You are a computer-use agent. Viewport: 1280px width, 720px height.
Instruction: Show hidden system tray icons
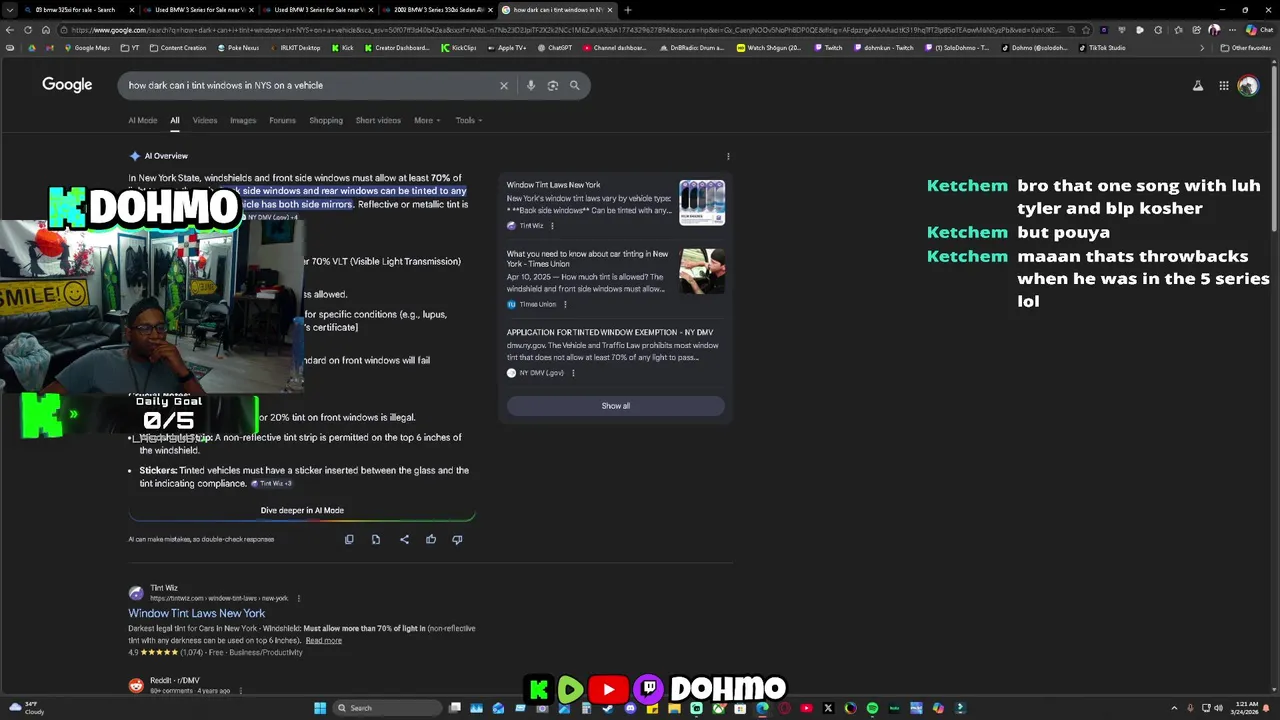(1174, 708)
